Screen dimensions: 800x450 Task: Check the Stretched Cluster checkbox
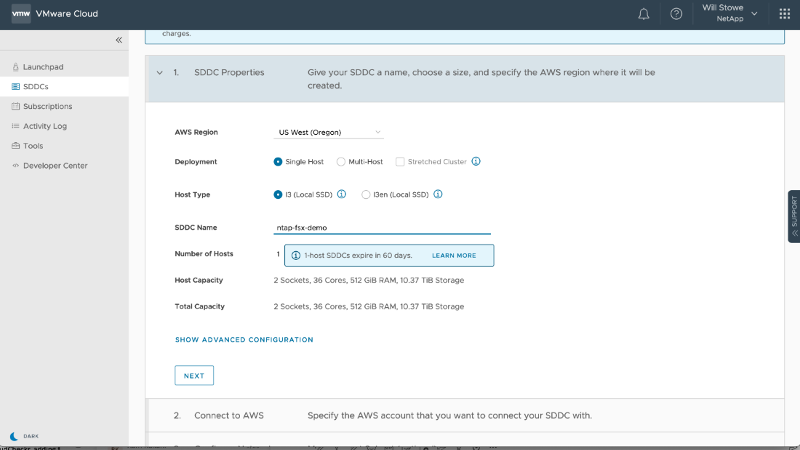click(x=400, y=161)
